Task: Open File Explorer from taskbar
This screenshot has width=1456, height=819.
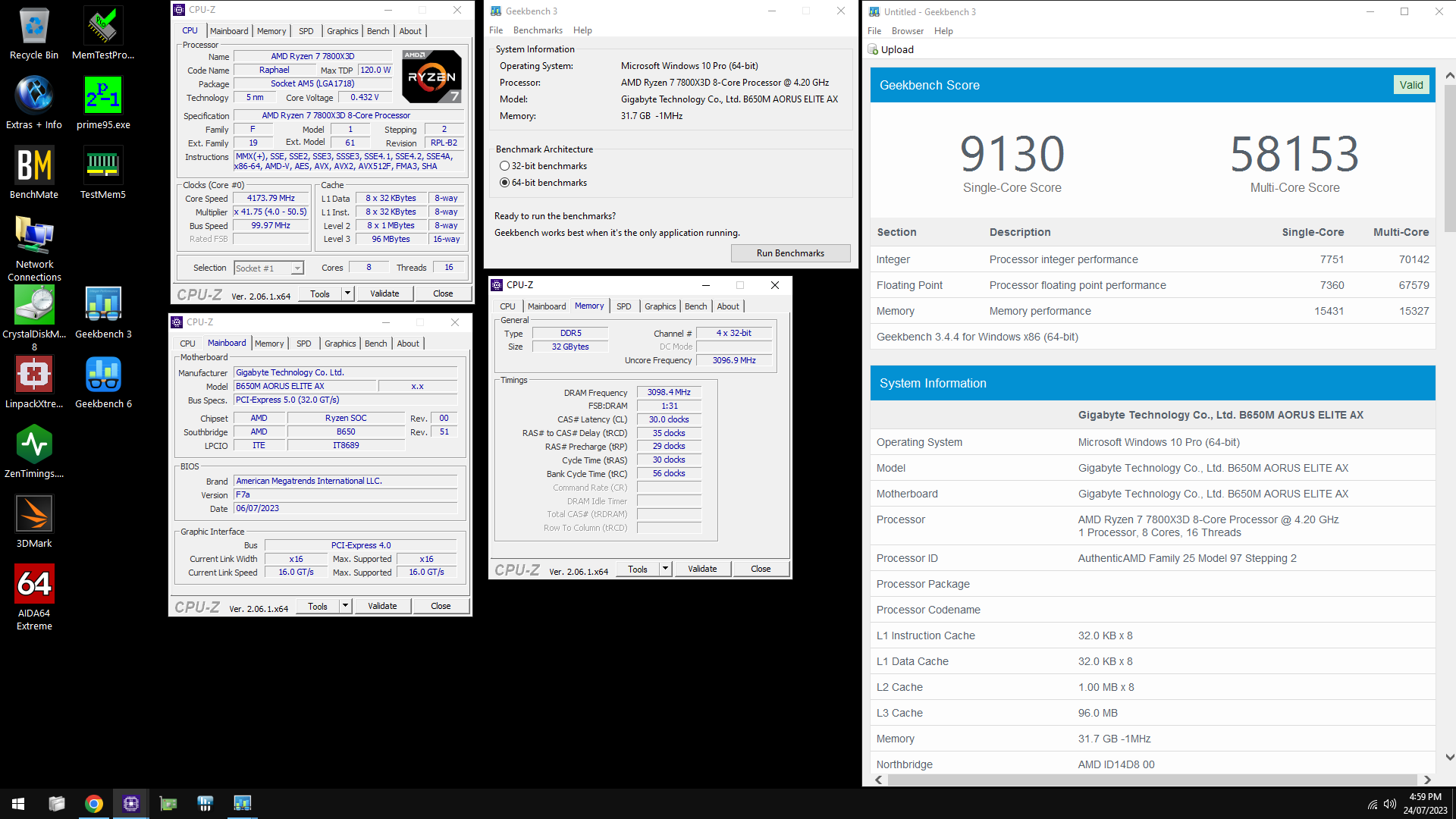Action: click(57, 804)
